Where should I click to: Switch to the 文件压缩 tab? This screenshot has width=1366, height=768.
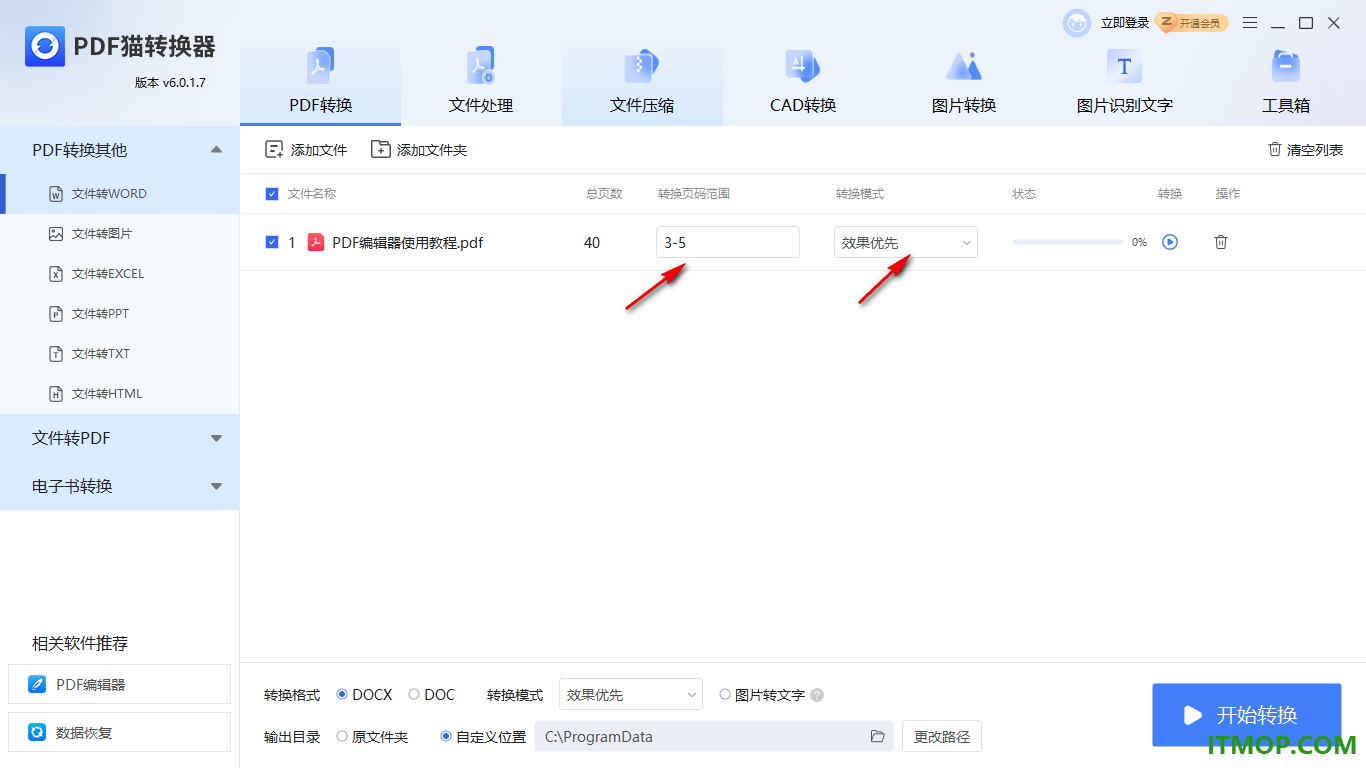point(642,84)
